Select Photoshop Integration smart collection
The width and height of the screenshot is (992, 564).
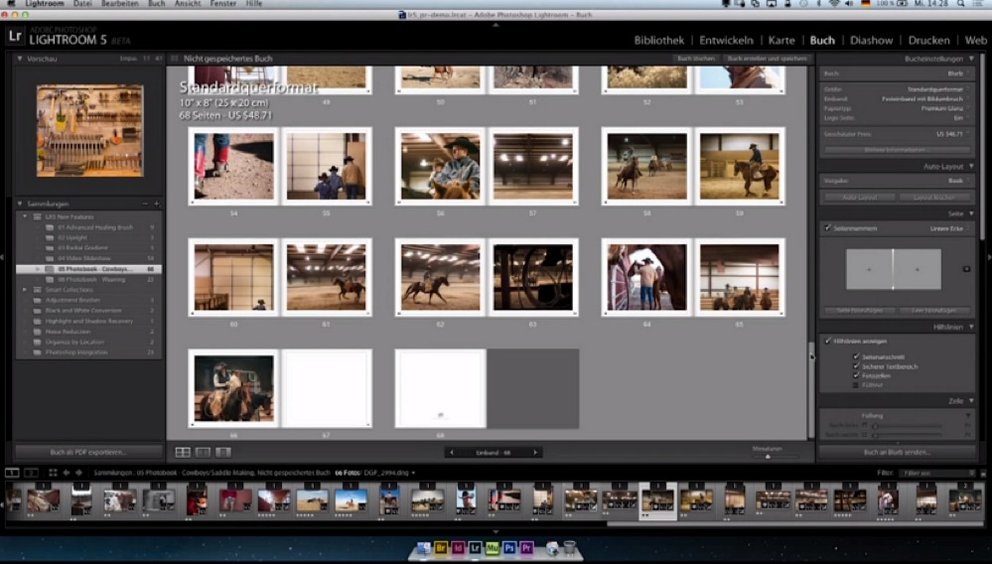[76, 352]
